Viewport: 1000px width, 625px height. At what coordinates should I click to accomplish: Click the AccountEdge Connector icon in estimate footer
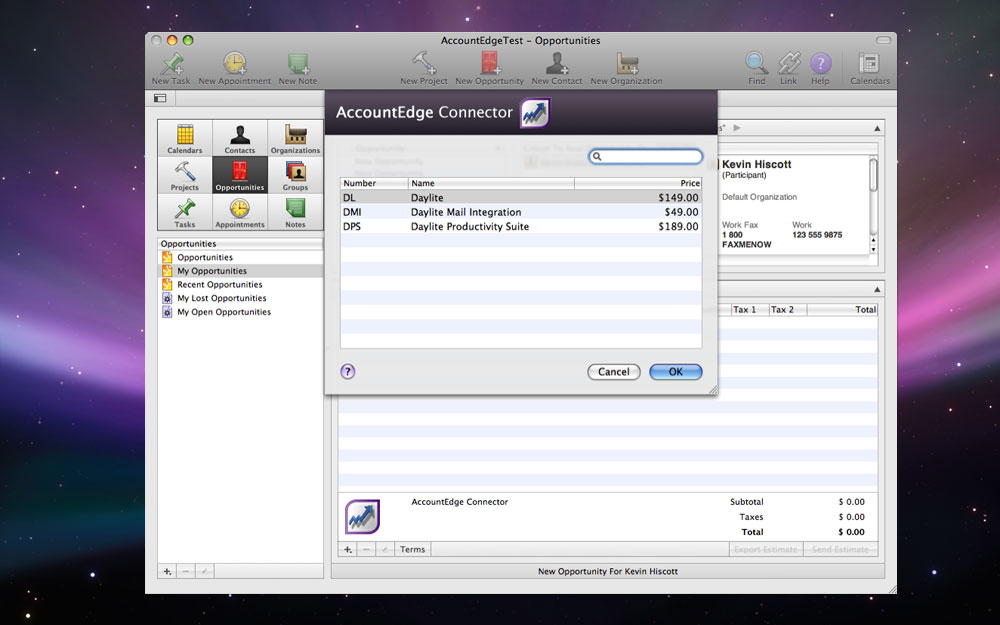(362, 517)
